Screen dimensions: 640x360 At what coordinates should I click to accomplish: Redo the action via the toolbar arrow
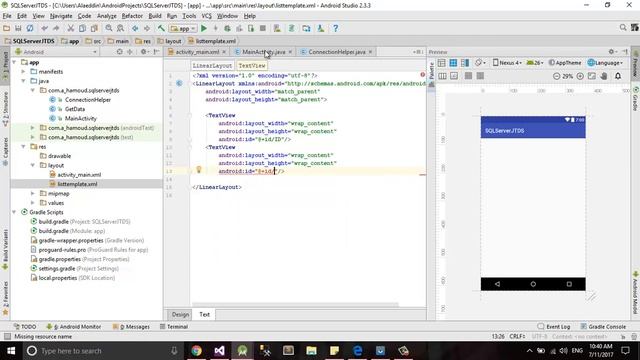click(56, 28)
